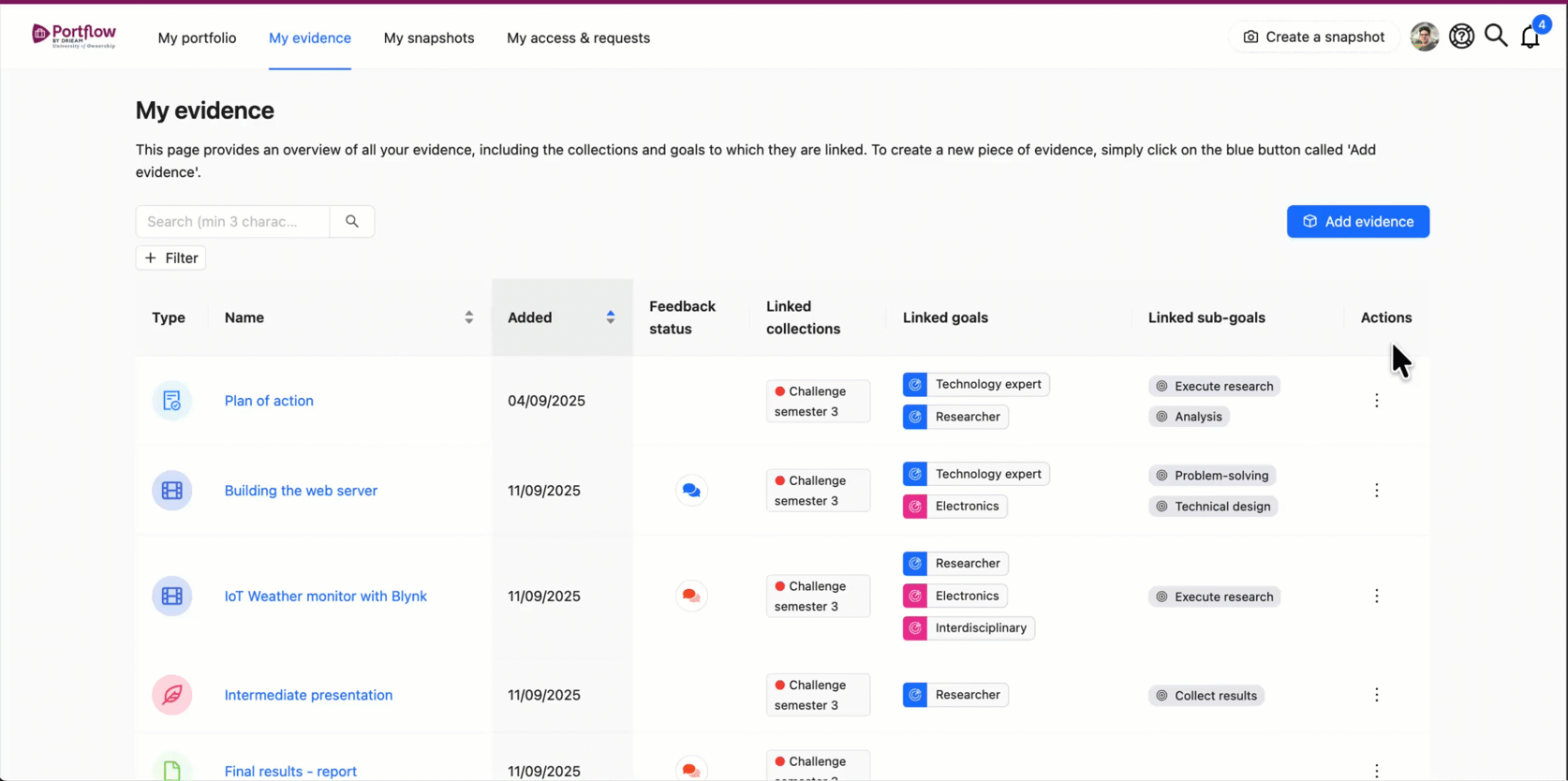
Task: Open the notifications bell
Action: click(x=1530, y=37)
